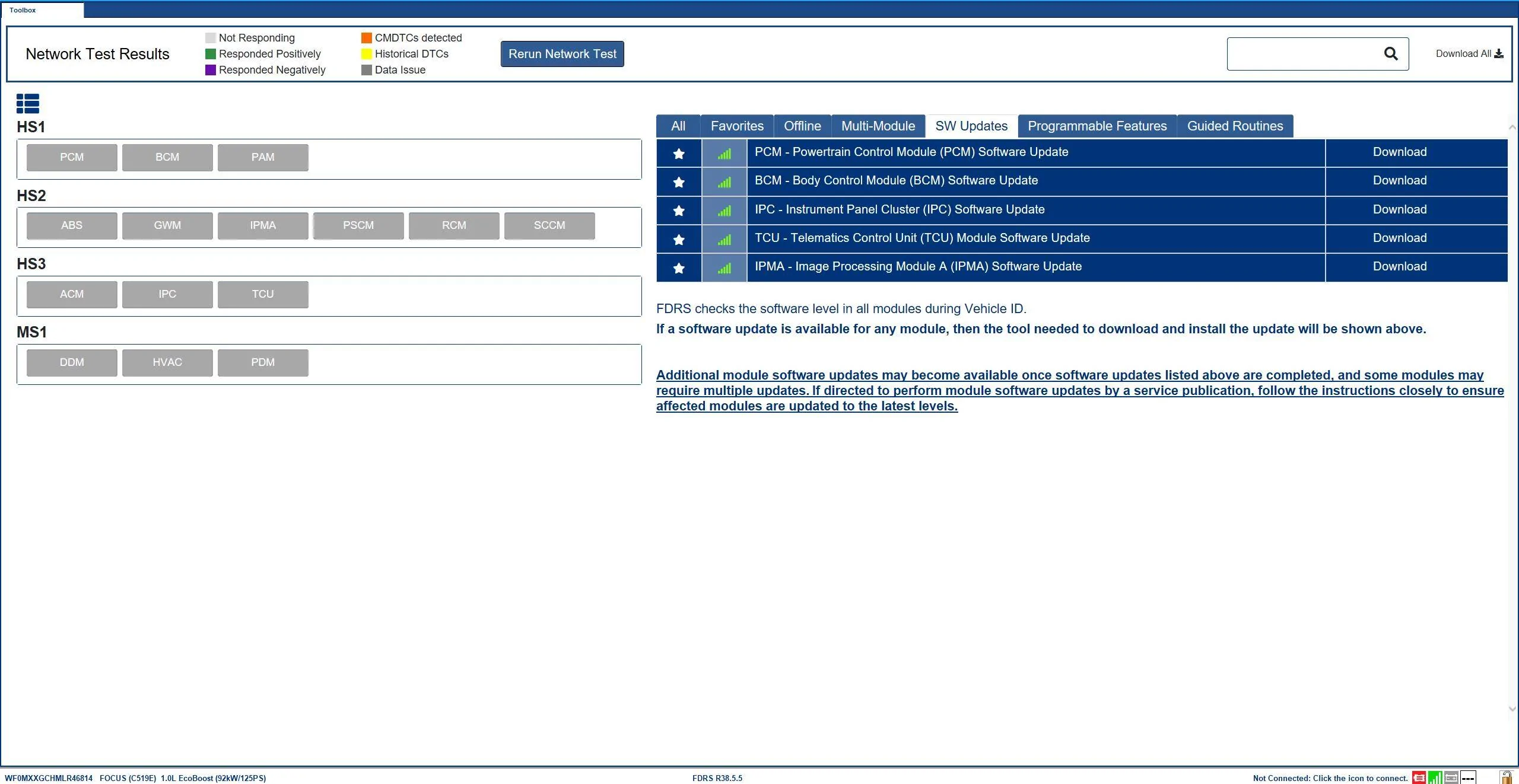Viewport: 1519px width, 784px height.
Task: Click Rerun Network Test button
Action: pos(562,54)
